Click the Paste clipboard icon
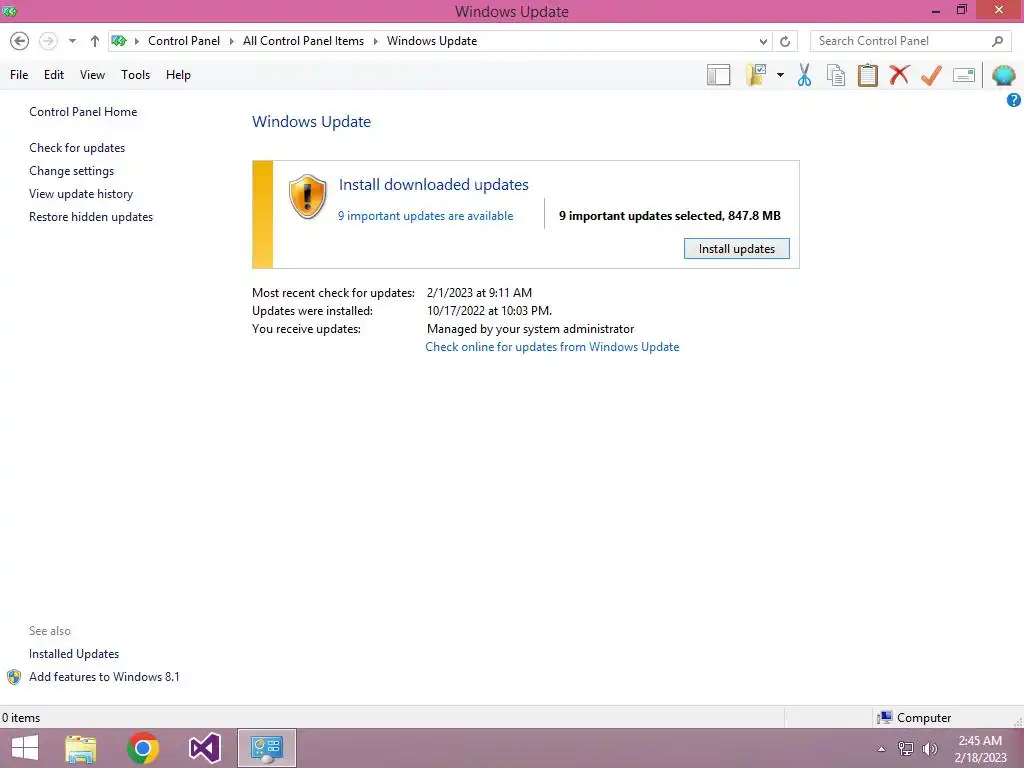 (867, 75)
